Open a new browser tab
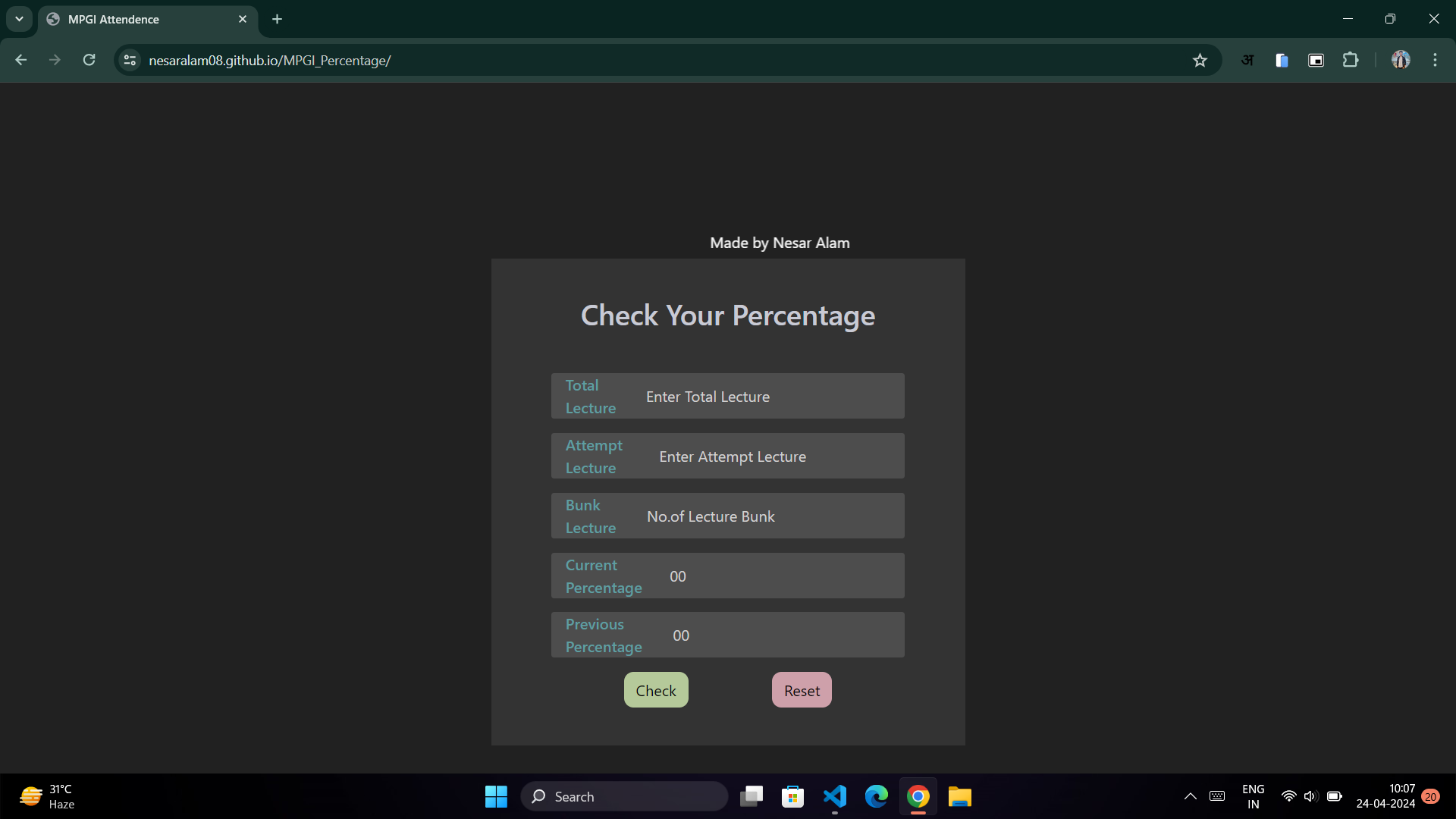Screen dimensions: 1456x819 (278, 19)
